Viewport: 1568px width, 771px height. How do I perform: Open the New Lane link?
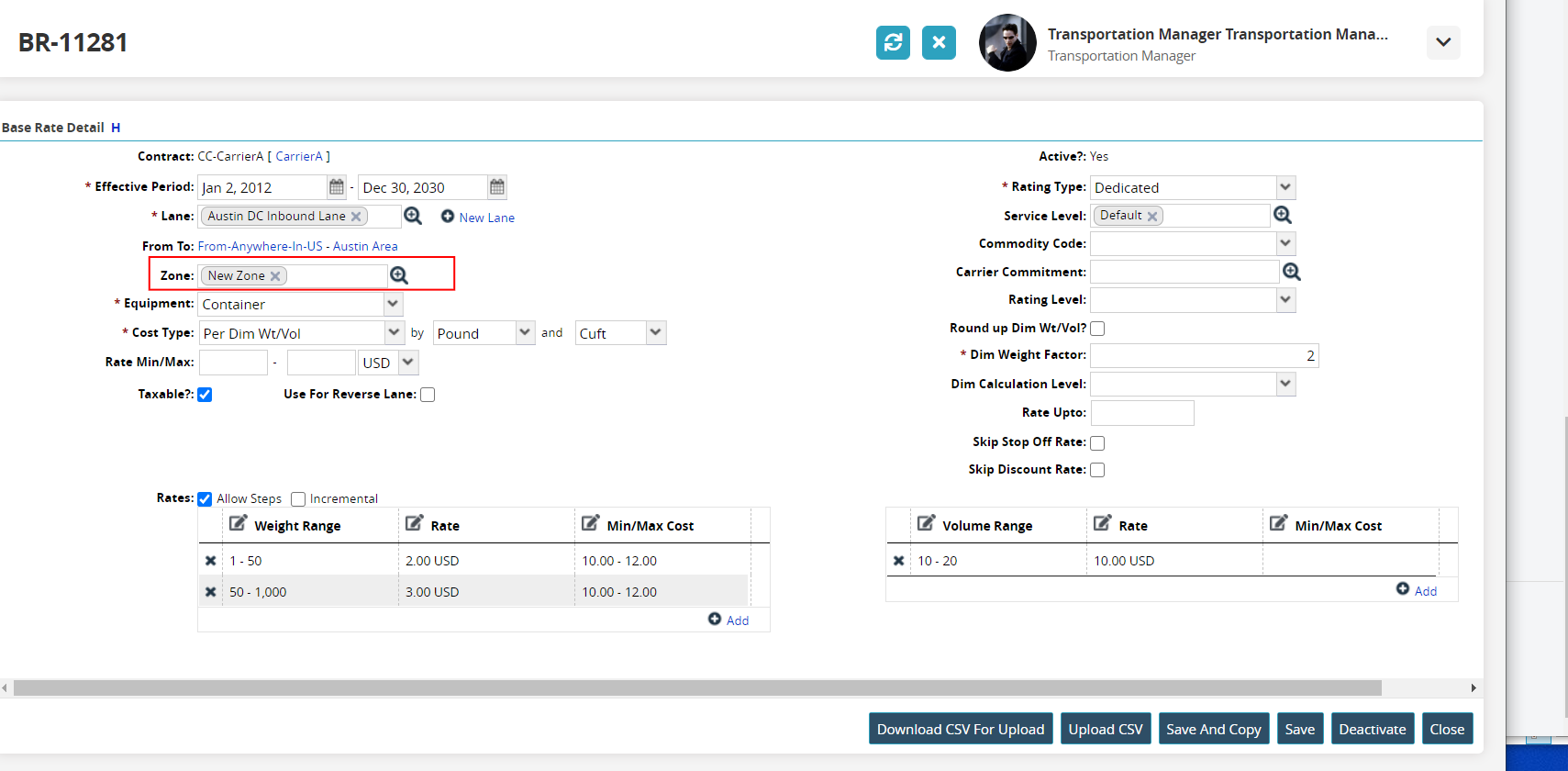coord(487,218)
